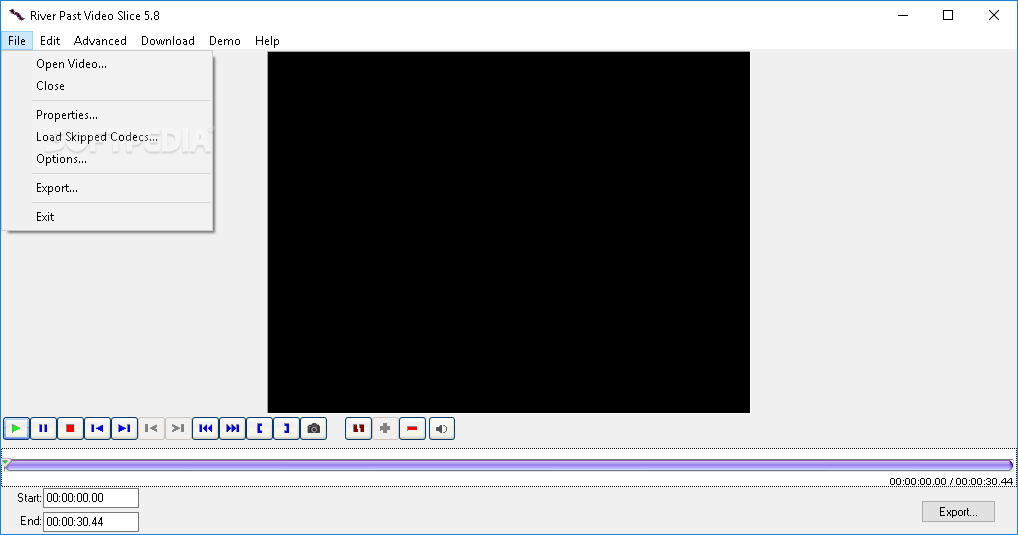The image size is (1018, 535).
Task: Click the grayed-out next keyframe icon
Action: tap(178, 429)
